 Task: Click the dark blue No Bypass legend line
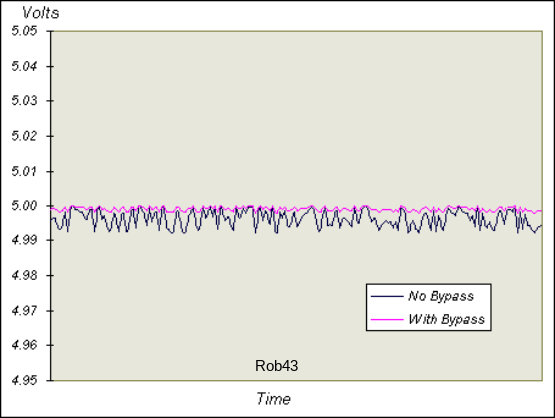click(x=387, y=296)
